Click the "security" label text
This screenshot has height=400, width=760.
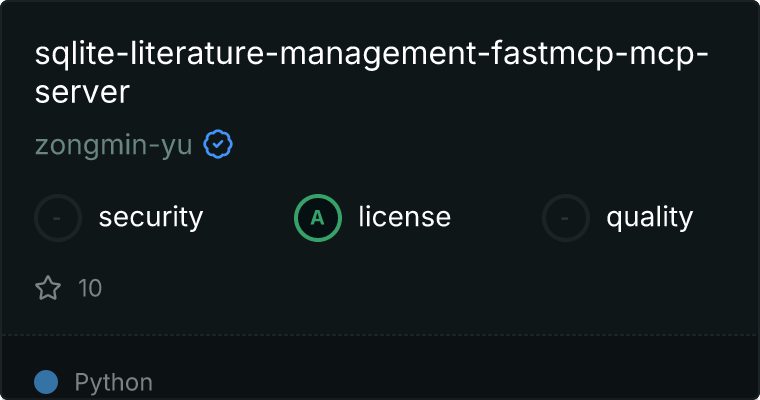point(151,217)
